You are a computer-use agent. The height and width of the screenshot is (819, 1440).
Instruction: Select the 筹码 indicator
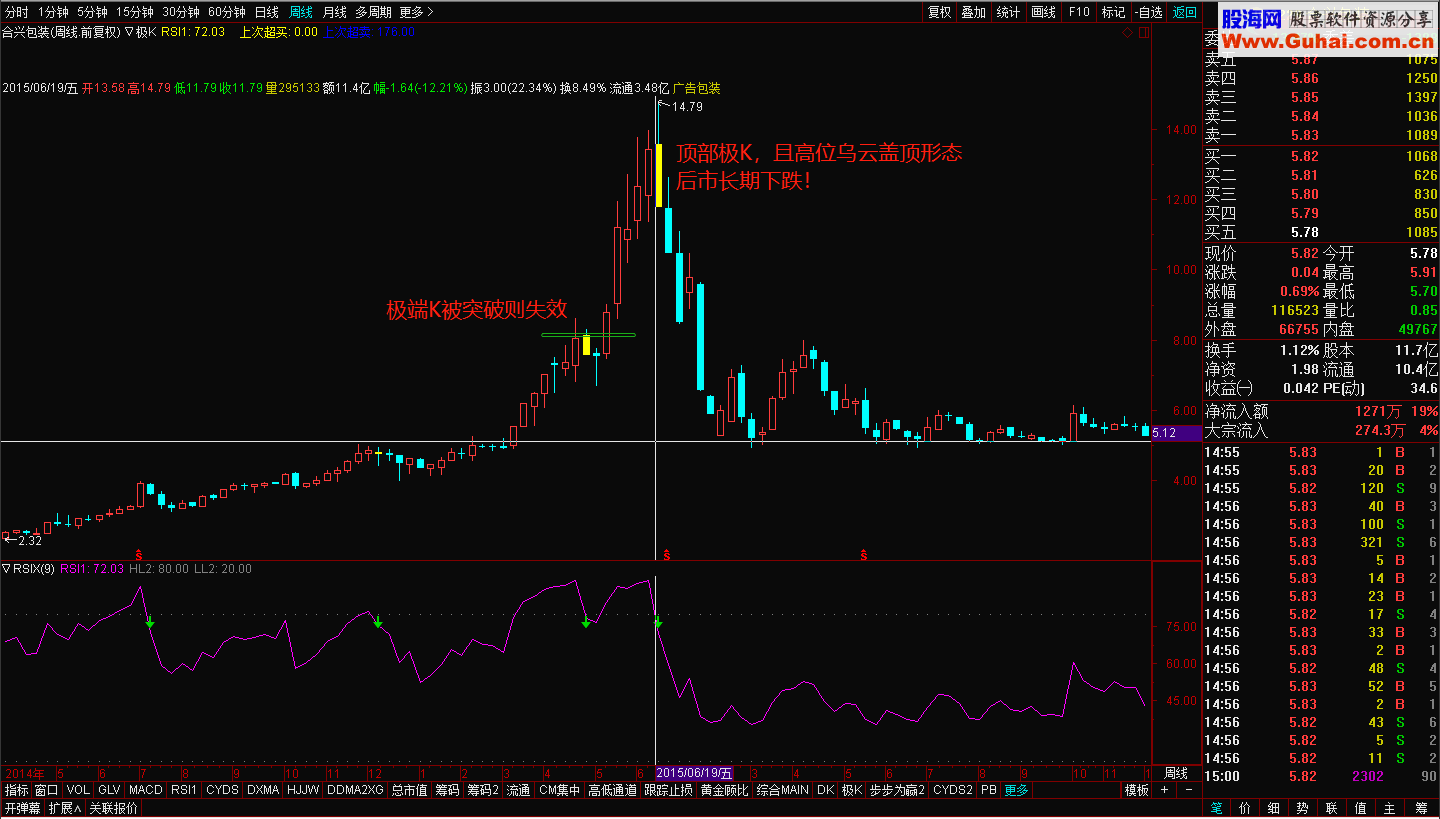pyautogui.click(x=447, y=790)
